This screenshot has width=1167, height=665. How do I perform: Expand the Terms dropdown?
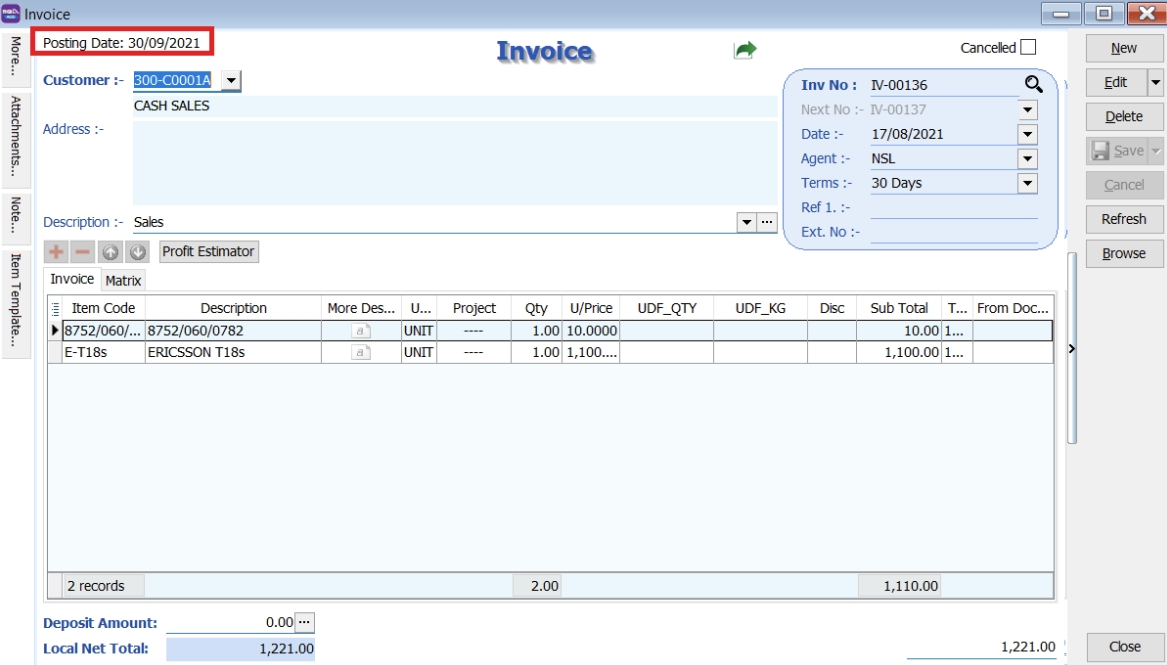click(x=1027, y=183)
